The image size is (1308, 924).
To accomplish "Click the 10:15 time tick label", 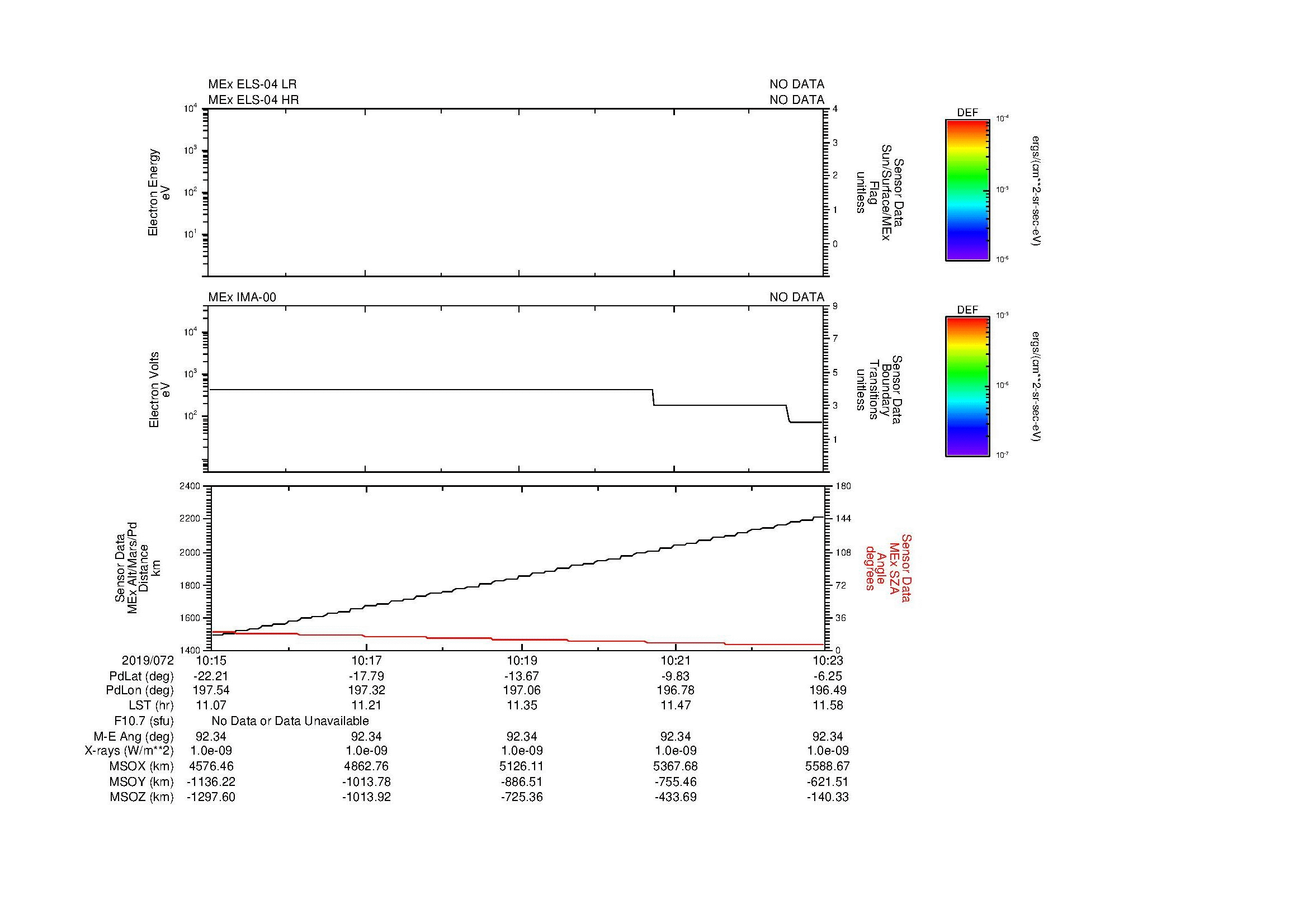I will (x=211, y=660).
